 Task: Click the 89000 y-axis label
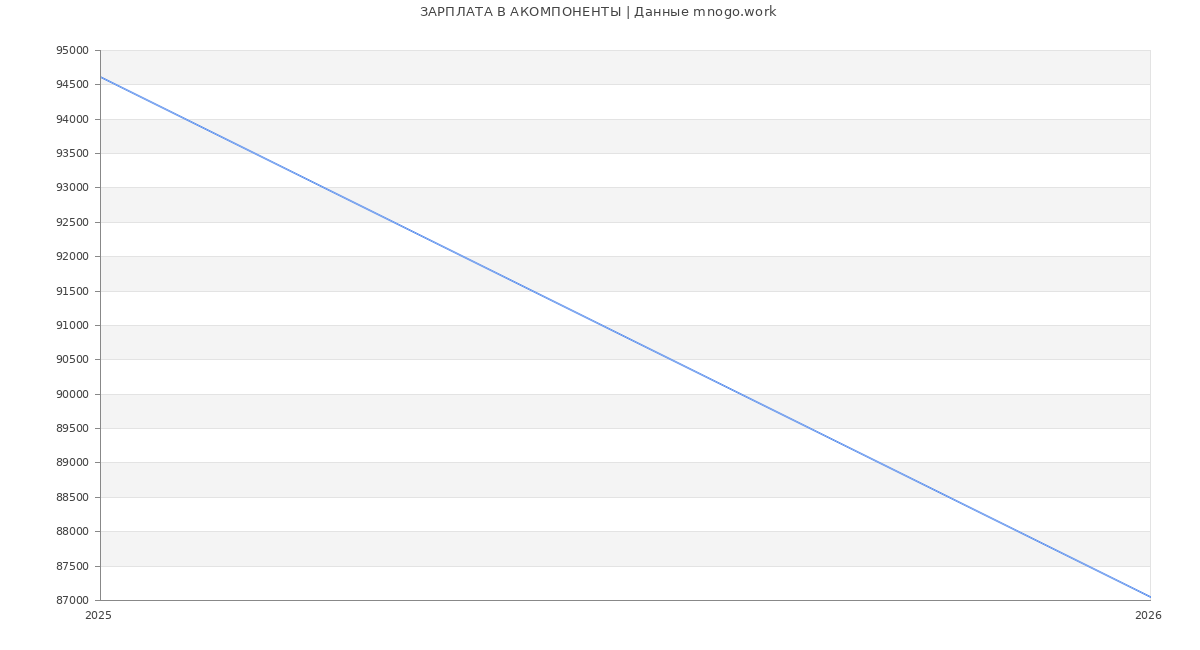(x=72, y=463)
